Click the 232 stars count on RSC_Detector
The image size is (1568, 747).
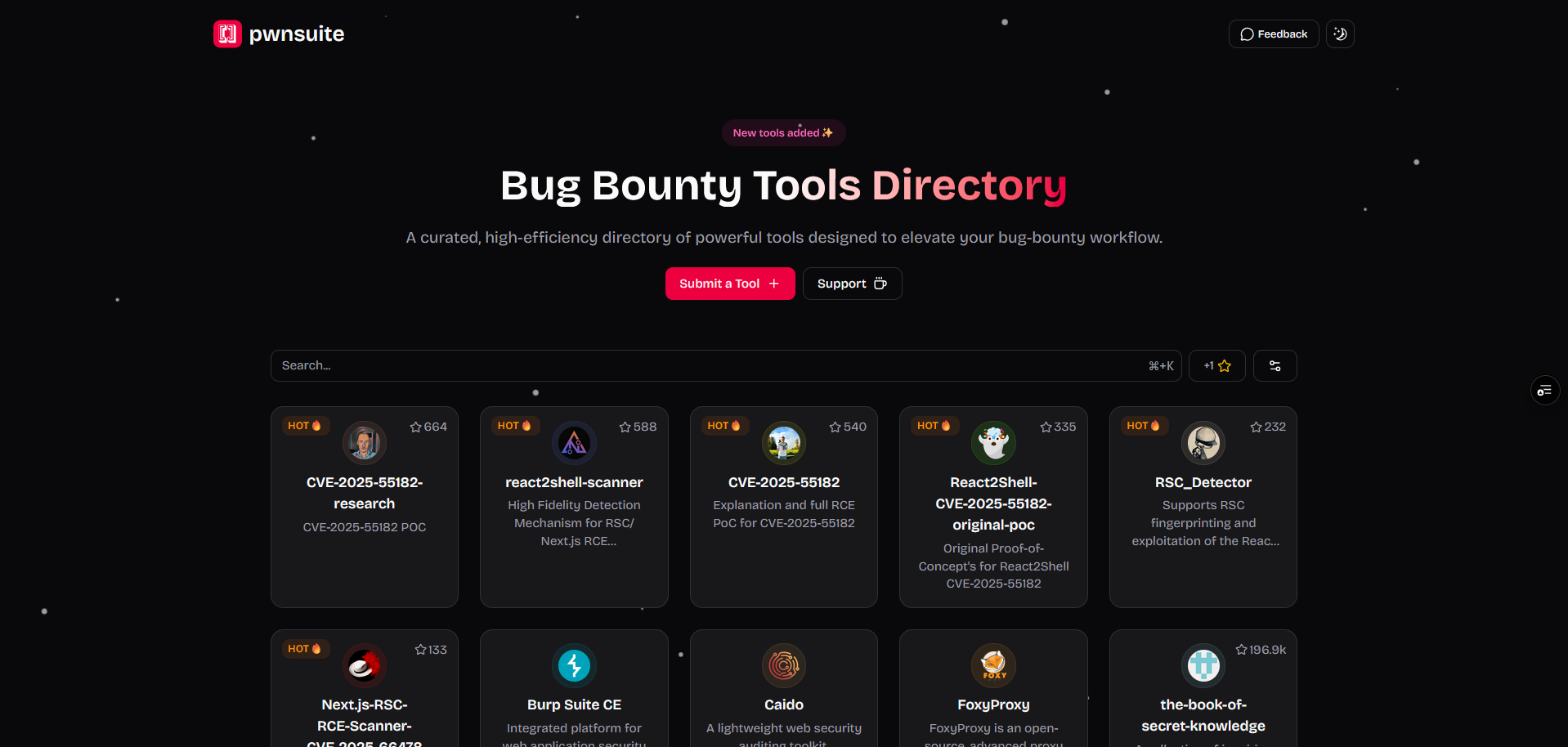click(1268, 427)
